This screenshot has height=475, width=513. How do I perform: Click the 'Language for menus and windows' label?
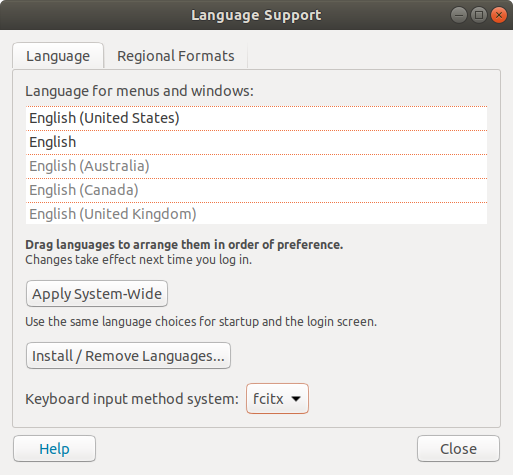click(139, 91)
